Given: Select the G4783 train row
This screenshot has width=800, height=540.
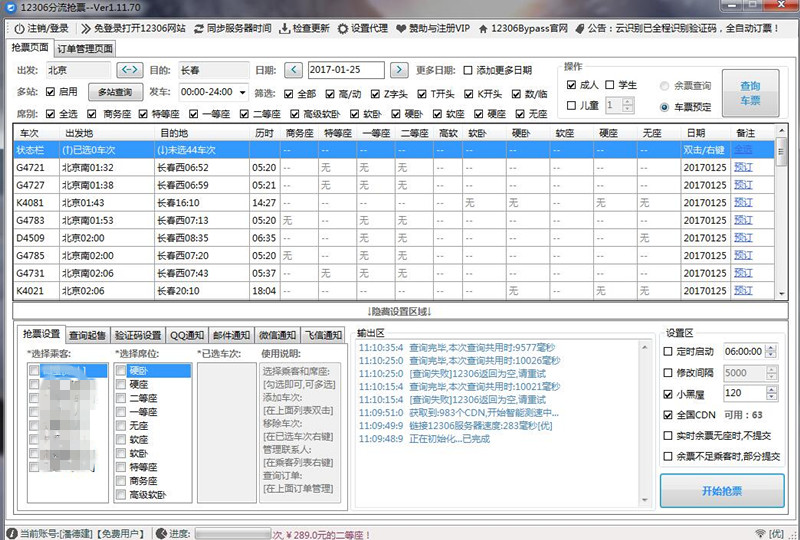Looking at the screenshot, I should tap(393, 220).
